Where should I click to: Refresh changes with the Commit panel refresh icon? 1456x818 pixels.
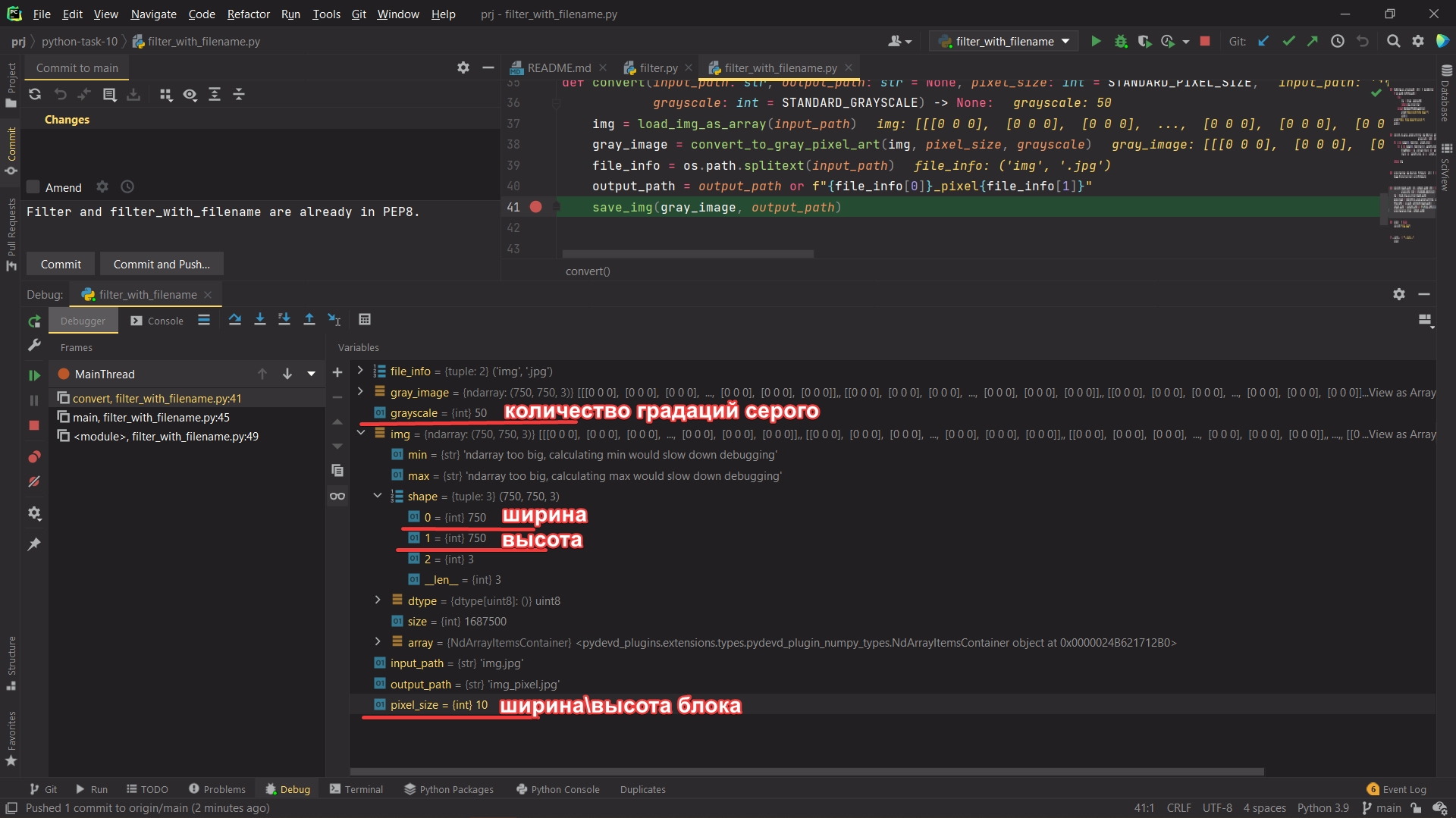pyautogui.click(x=35, y=94)
